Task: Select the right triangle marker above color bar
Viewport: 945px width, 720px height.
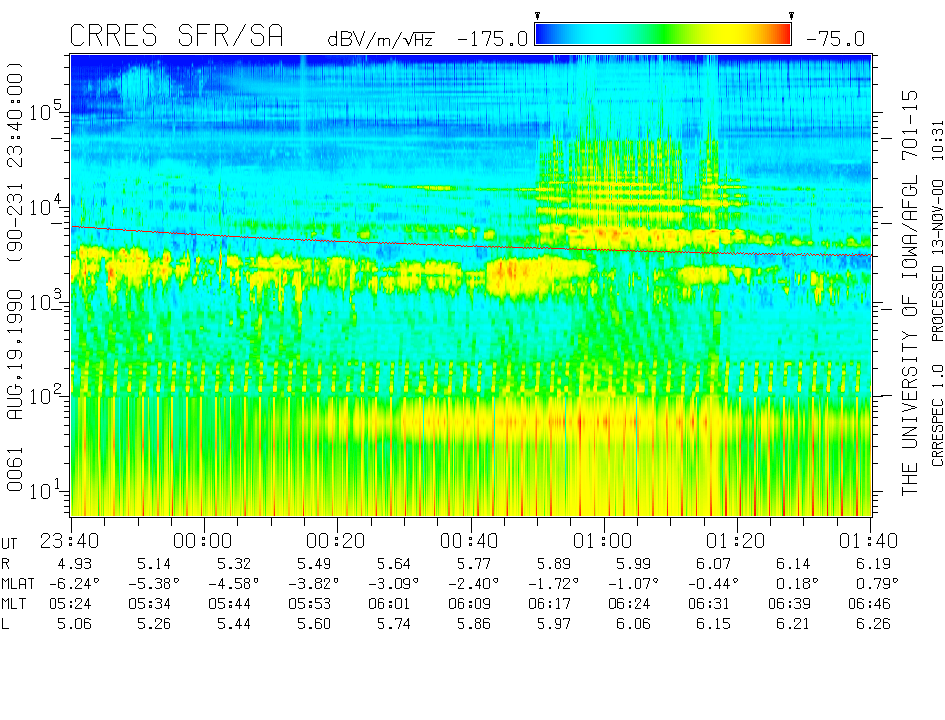Action: pos(791,16)
